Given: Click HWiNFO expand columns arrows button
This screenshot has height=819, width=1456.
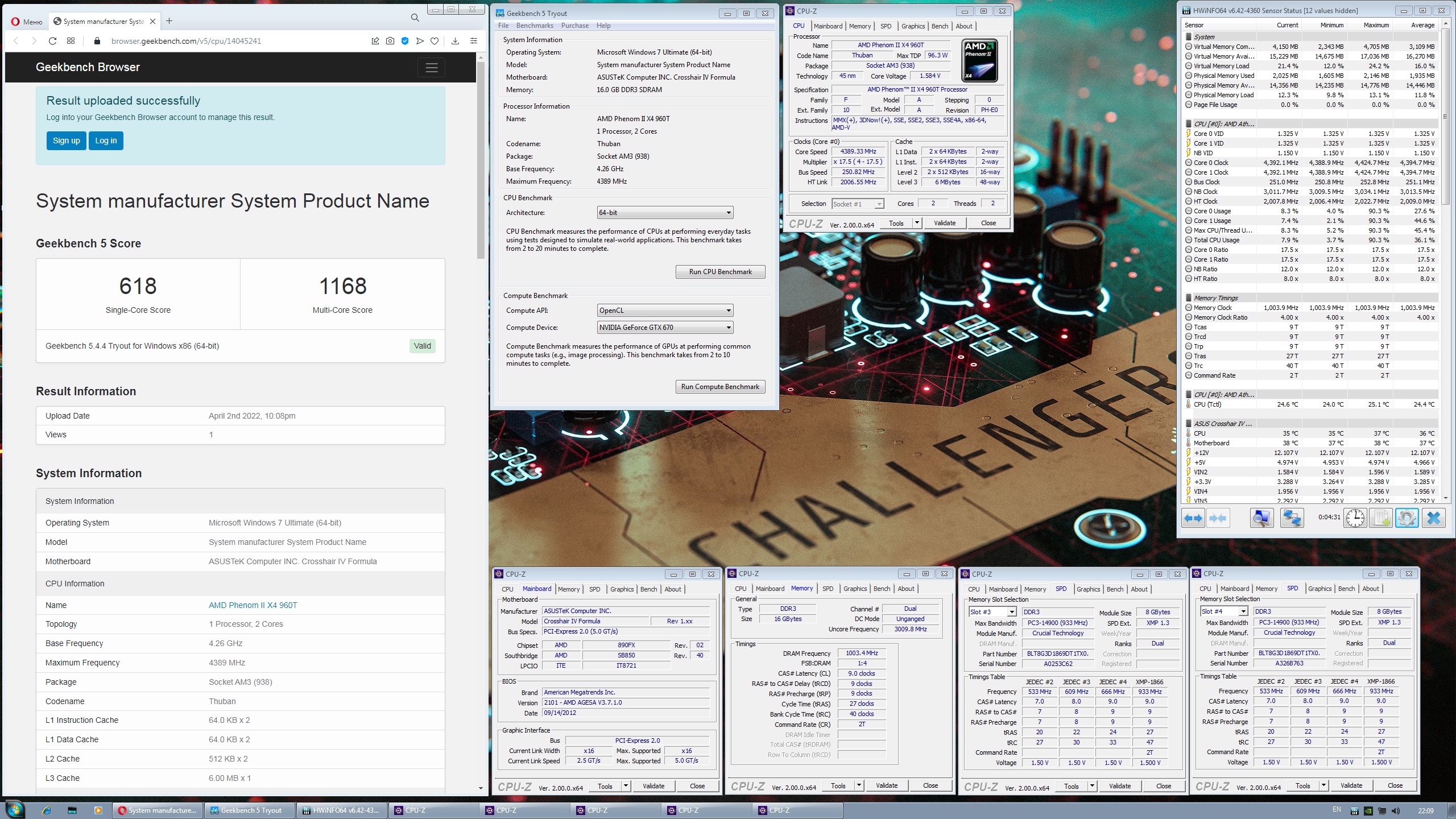Looking at the screenshot, I should [x=1193, y=518].
